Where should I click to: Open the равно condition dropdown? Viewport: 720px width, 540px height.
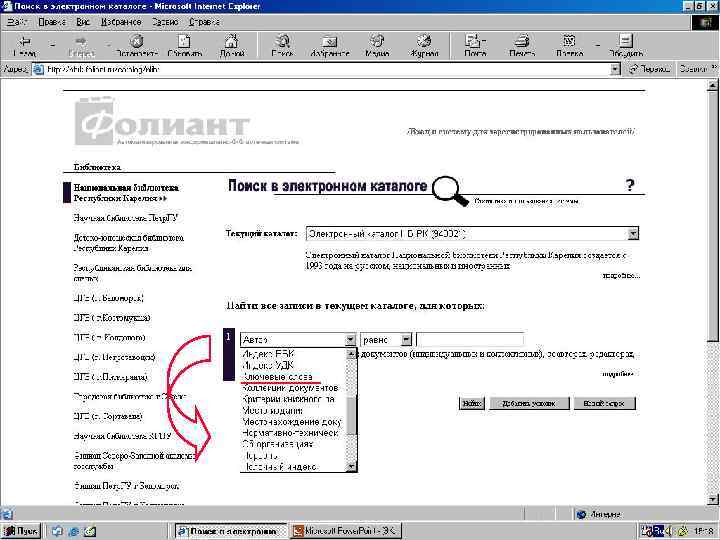[406, 340]
